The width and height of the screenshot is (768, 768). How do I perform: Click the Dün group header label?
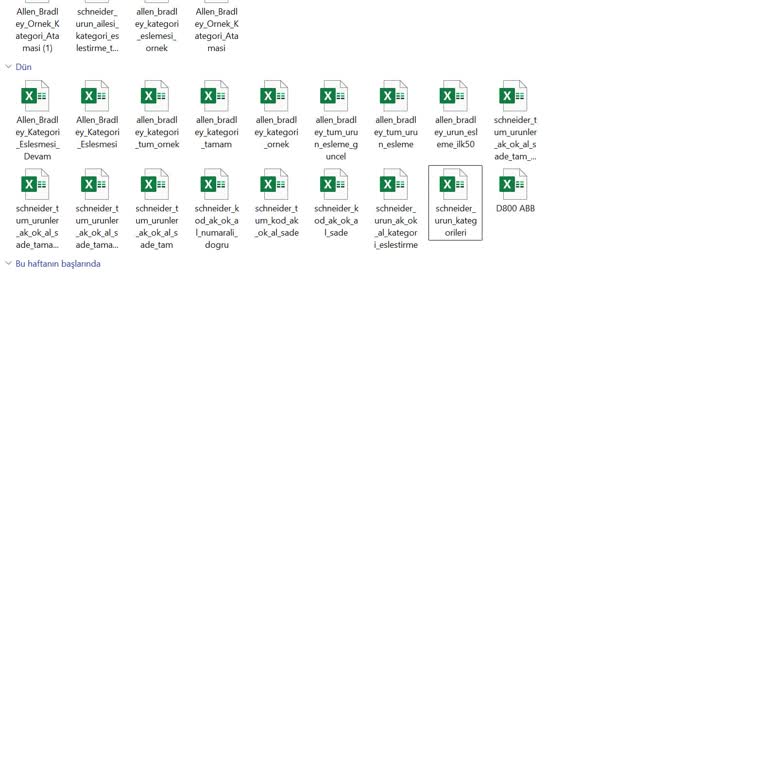click(x=23, y=67)
